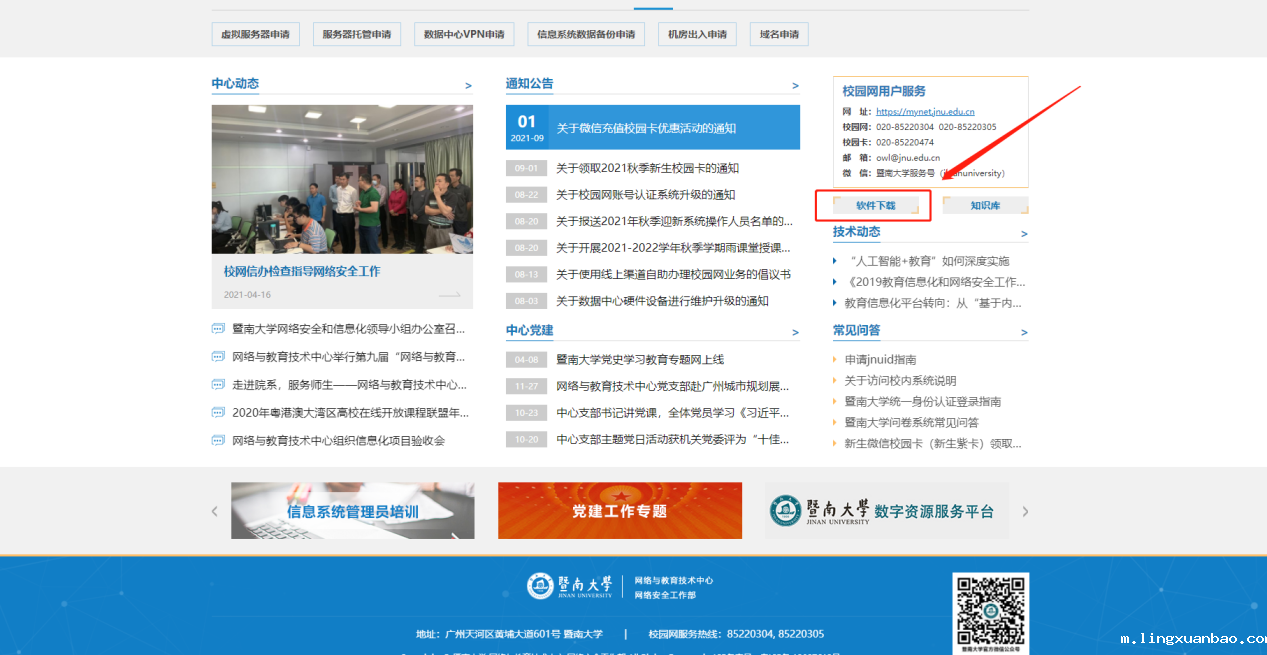The width and height of the screenshot is (1267, 655).
Task: Open the 关于访问校内系统说明 FAQ
Action: pos(900,381)
